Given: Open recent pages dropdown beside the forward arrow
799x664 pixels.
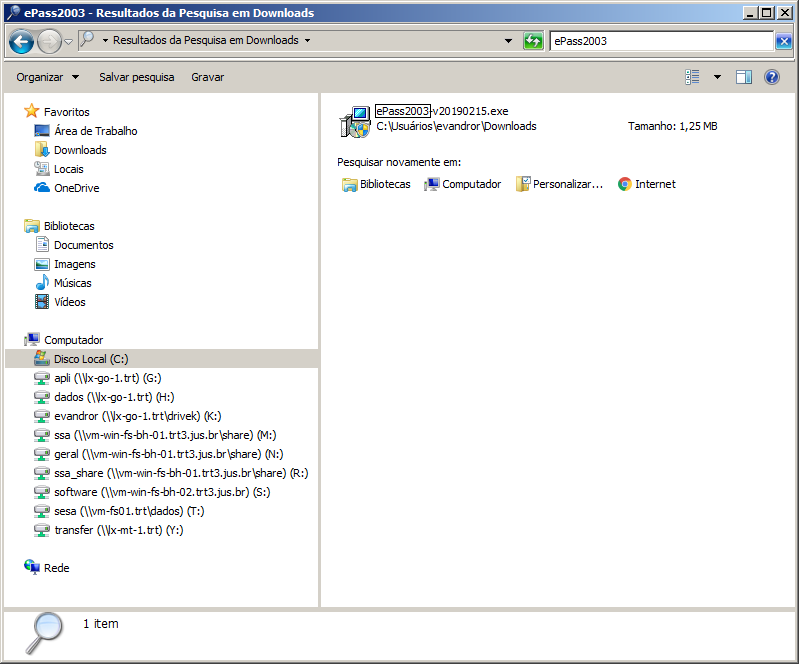Looking at the screenshot, I should pos(68,42).
